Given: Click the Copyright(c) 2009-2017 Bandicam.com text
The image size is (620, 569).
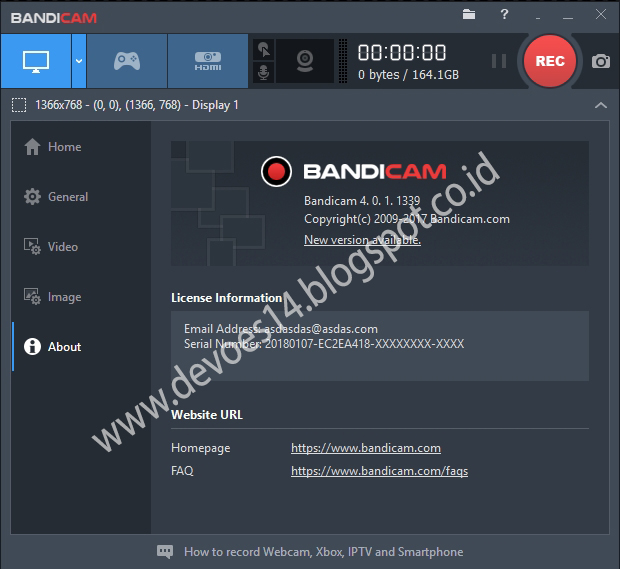Looking at the screenshot, I should (x=407, y=219).
